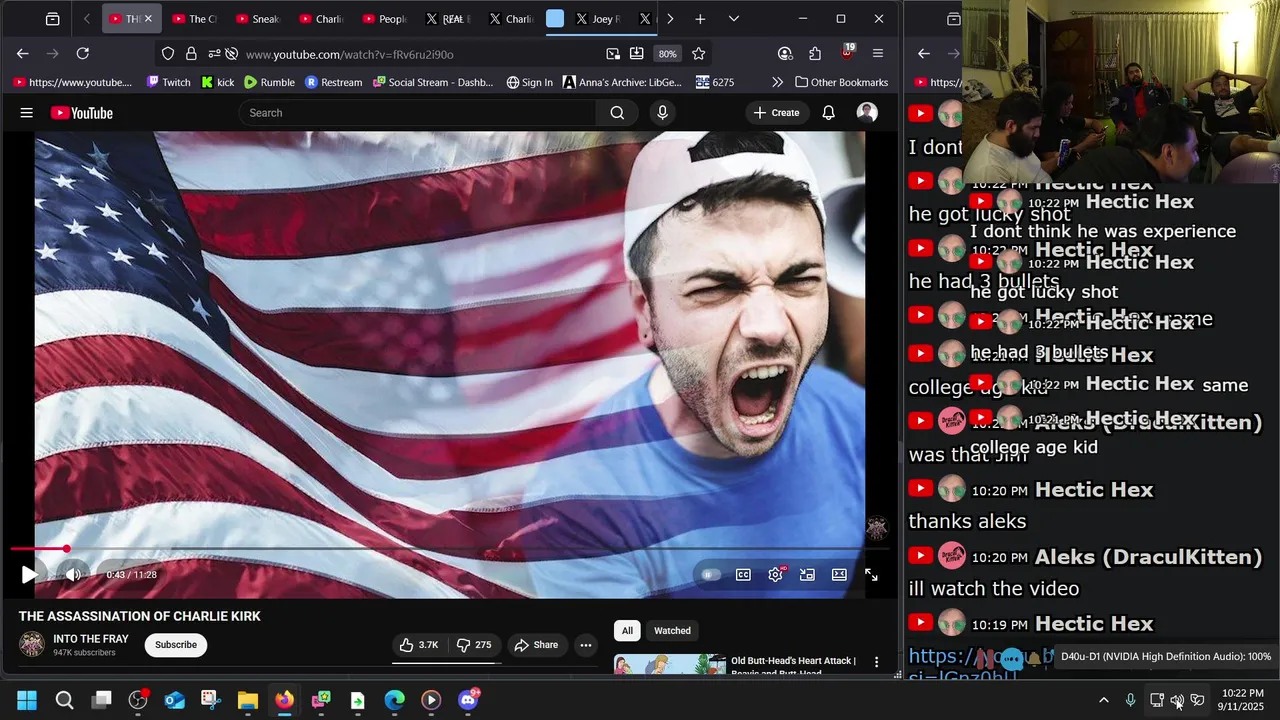Toggle microphone icon in system tray
This screenshot has width=1280, height=720.
(x=1130, y=700)
